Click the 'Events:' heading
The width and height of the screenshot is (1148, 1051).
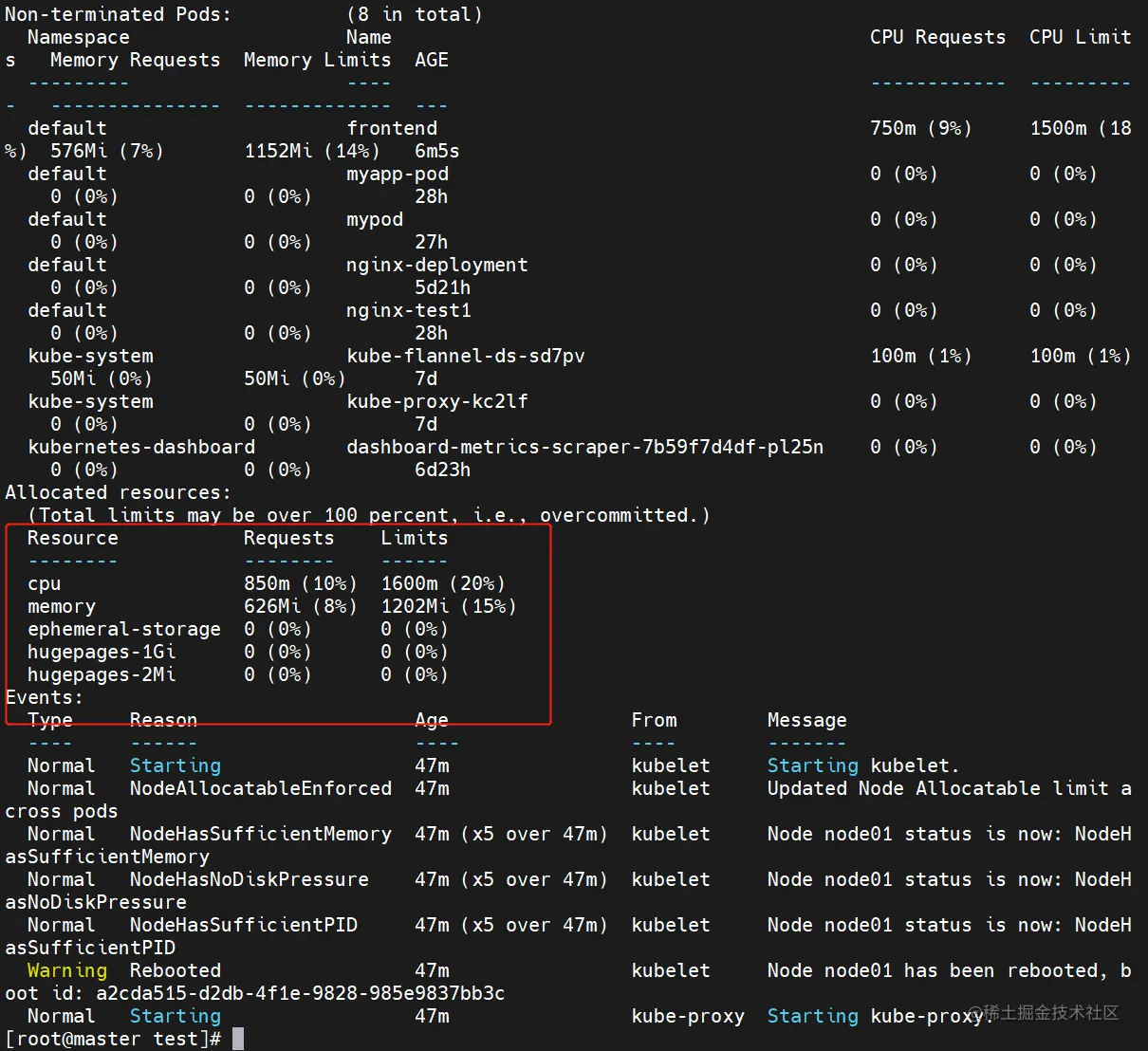click(x=45, y=697)
